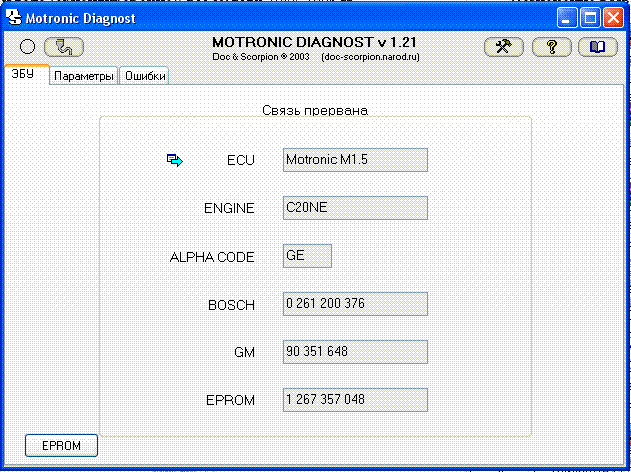Click the EPROM field showing 1 267 357 048

355,400
